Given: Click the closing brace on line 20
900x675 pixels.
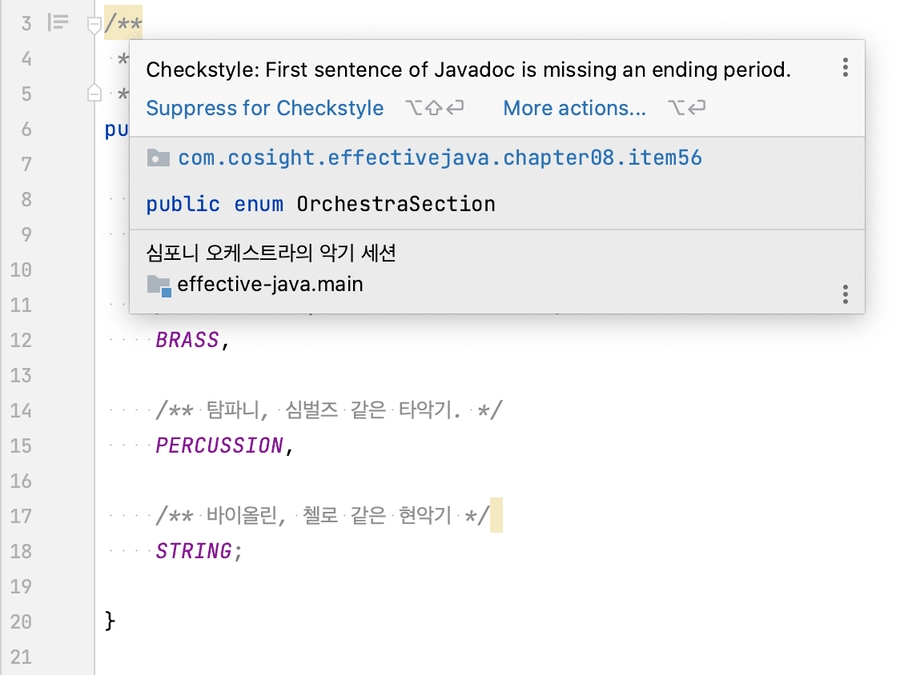Looking at the screenshot, I should (x=107, y=620).
